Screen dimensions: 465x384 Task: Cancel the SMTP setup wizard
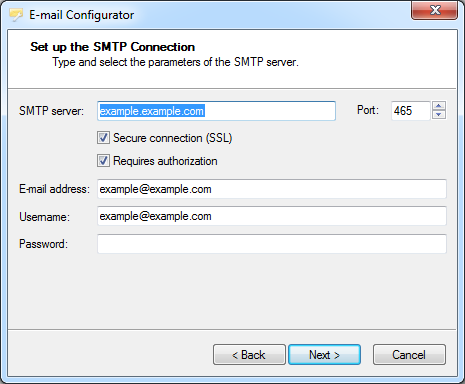[x=409, y=355]
